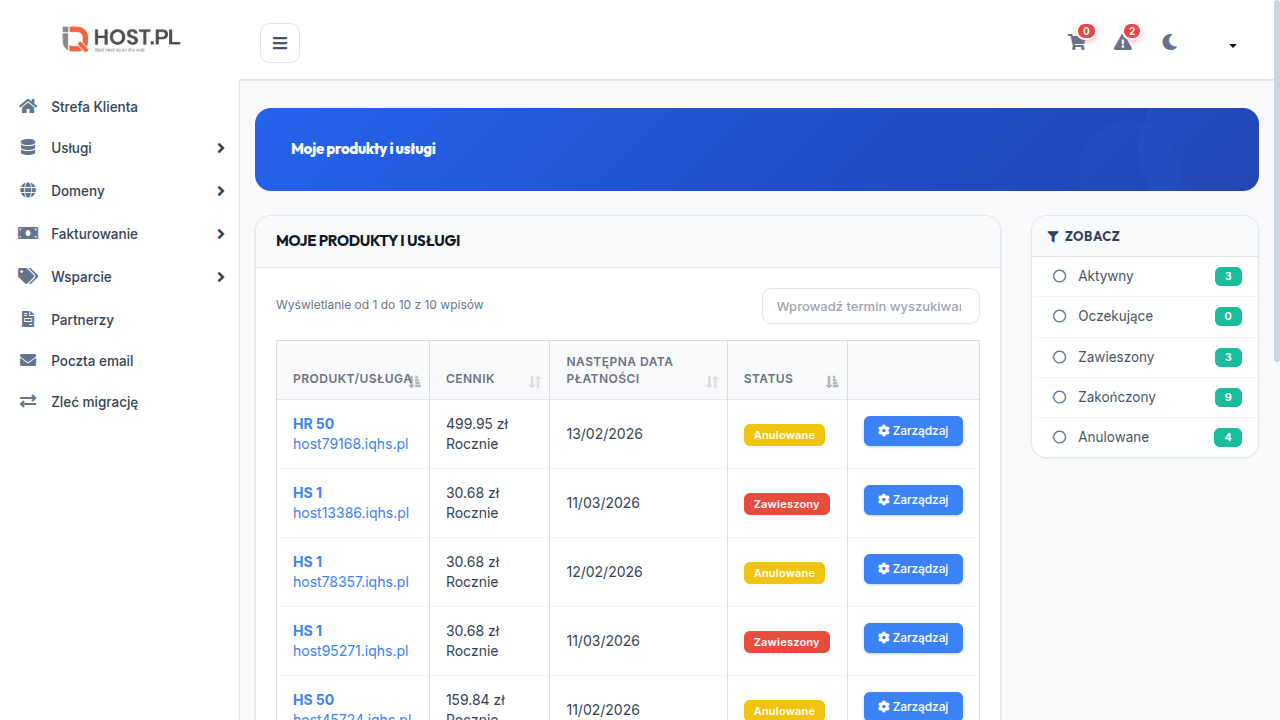This screenshot has width=1280, height=720.
Task: Click Anulowane status badge for host79168
Action: 784,435
